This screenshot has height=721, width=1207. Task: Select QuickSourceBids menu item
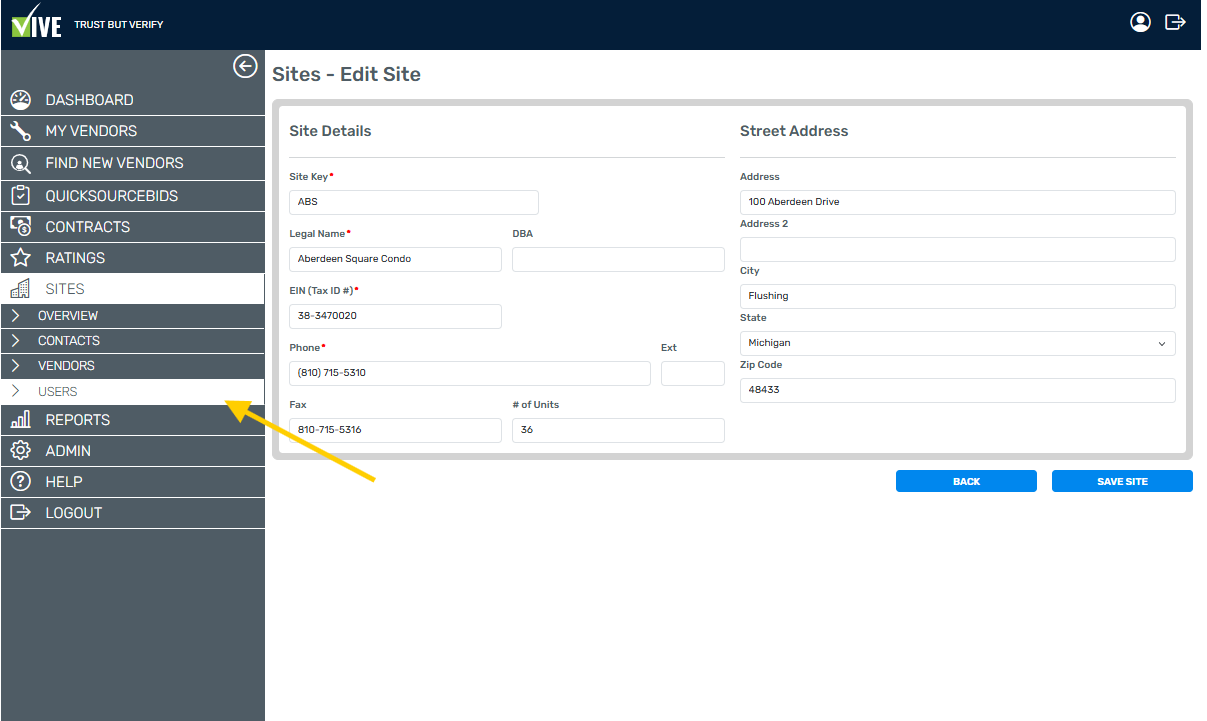coord(132,196)
